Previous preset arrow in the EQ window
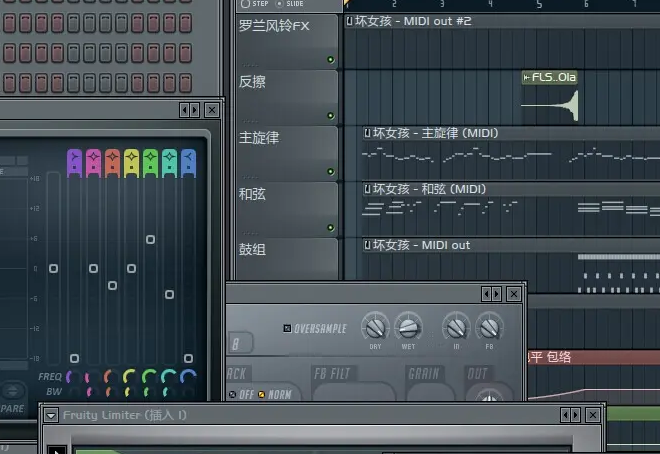This screenshot has height=454, width=660. point(184,110)
